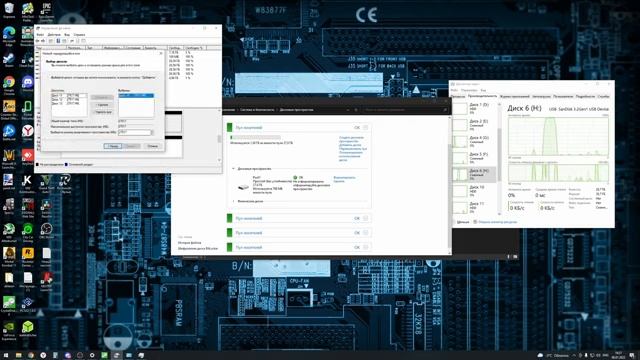Select Диск 2 (E:) in Task Manager list

[x=474, y=125]
